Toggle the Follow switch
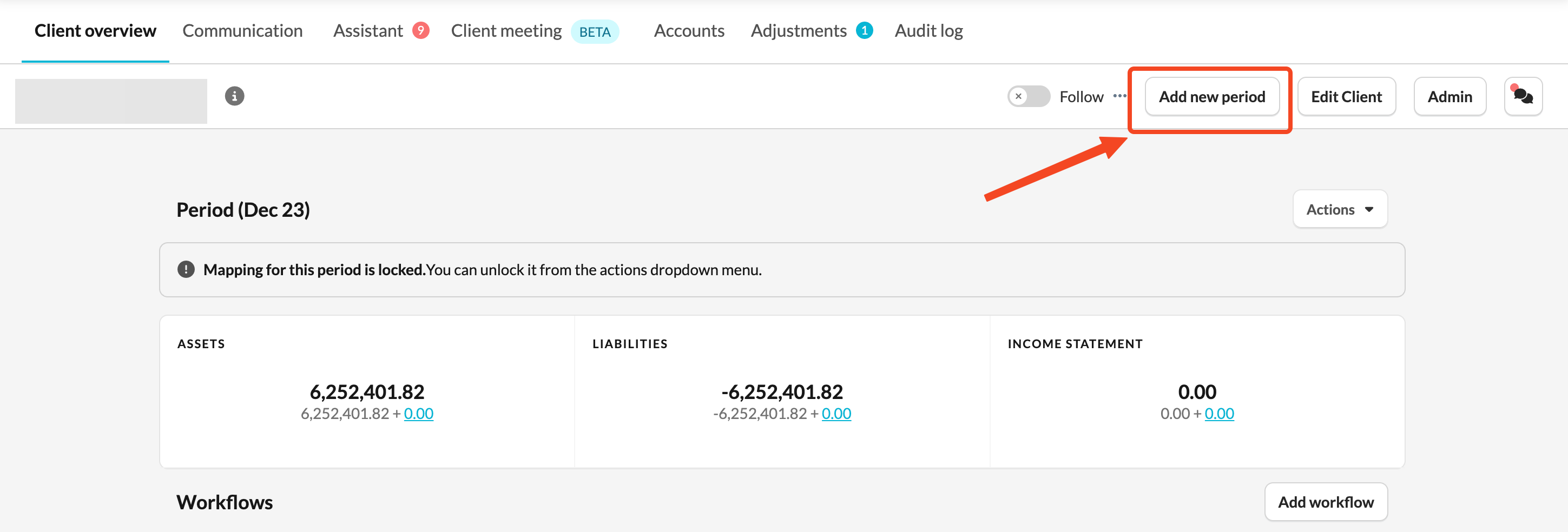Screen dimensions: 1568x532 click(x=1028, y=96)
